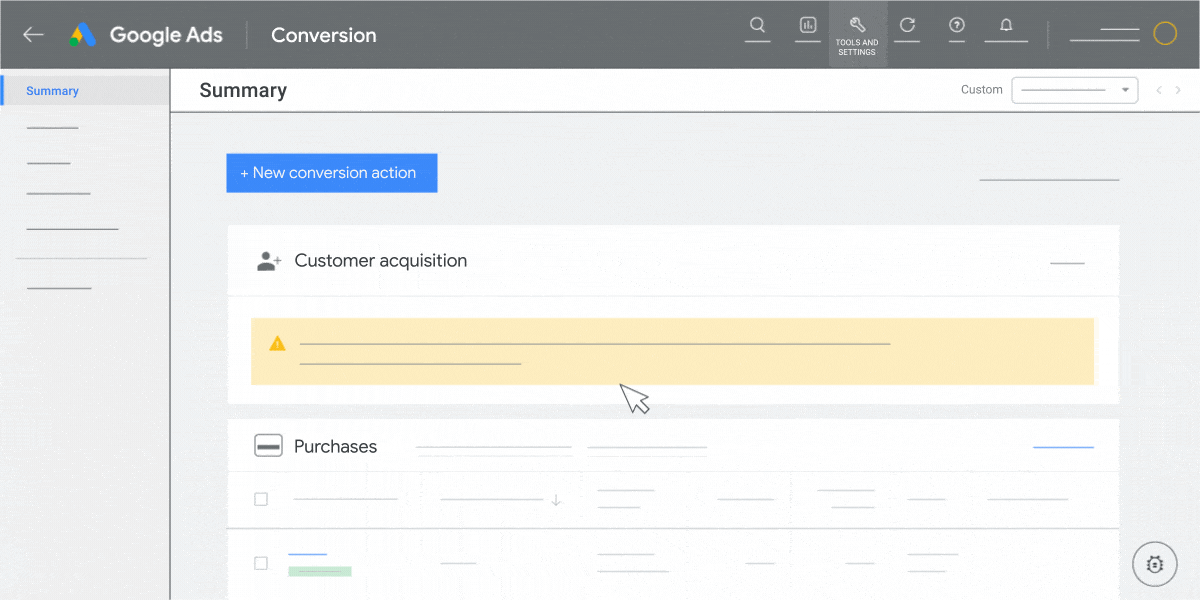1200x600 pixels.
Task: Open the notifications bell
Action: [x=1006, y=26]
